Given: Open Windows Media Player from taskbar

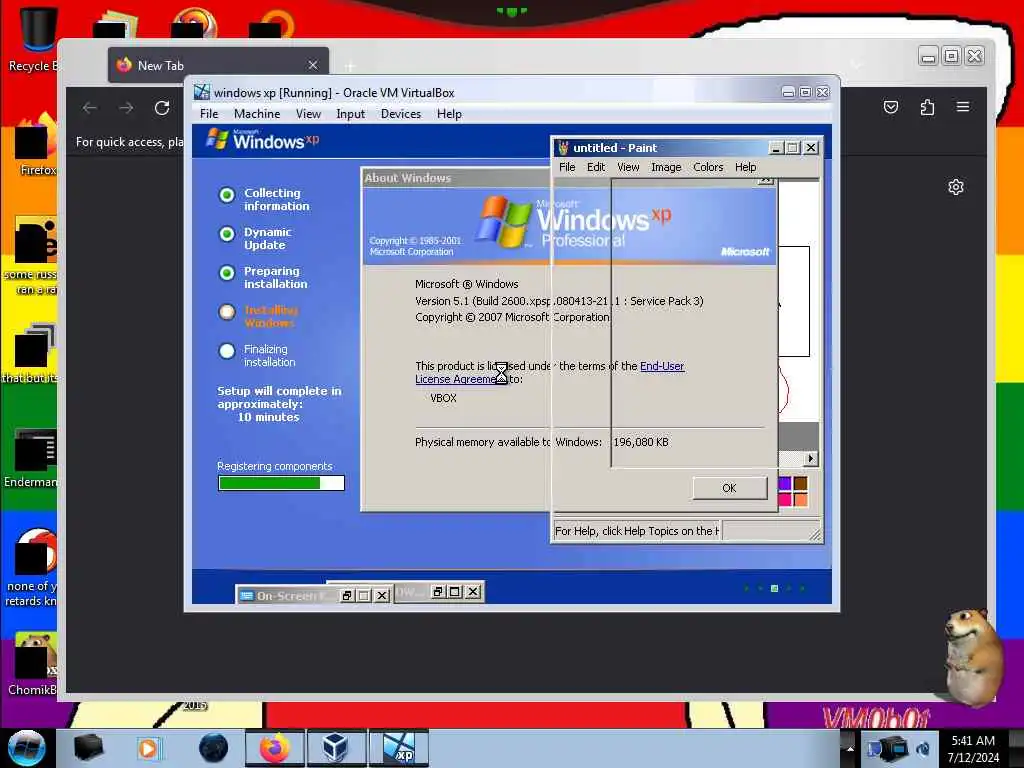Looking at the screenshot, I should pyautogui.click(x=148, y=748).
